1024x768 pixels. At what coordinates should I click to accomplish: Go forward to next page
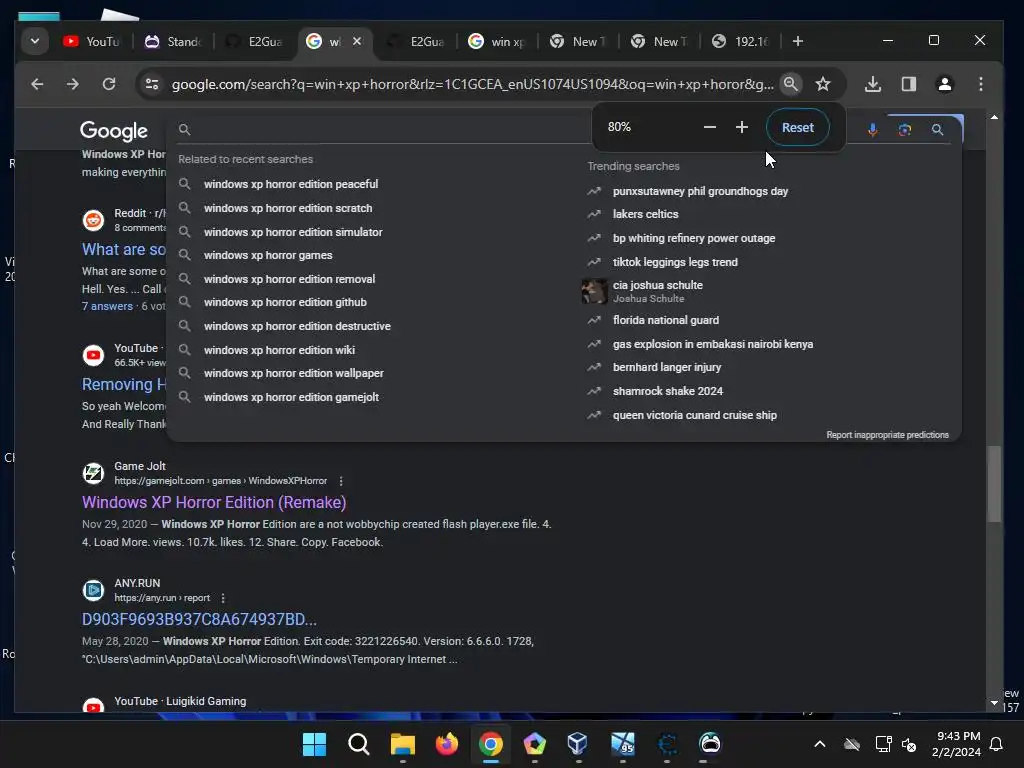[73, 84]
